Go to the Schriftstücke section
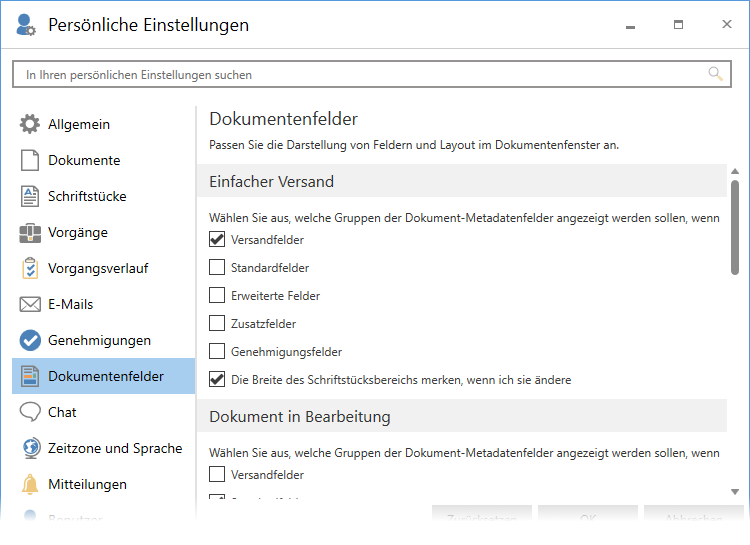This screenshot has width=750, height=545. coord(103,196)
